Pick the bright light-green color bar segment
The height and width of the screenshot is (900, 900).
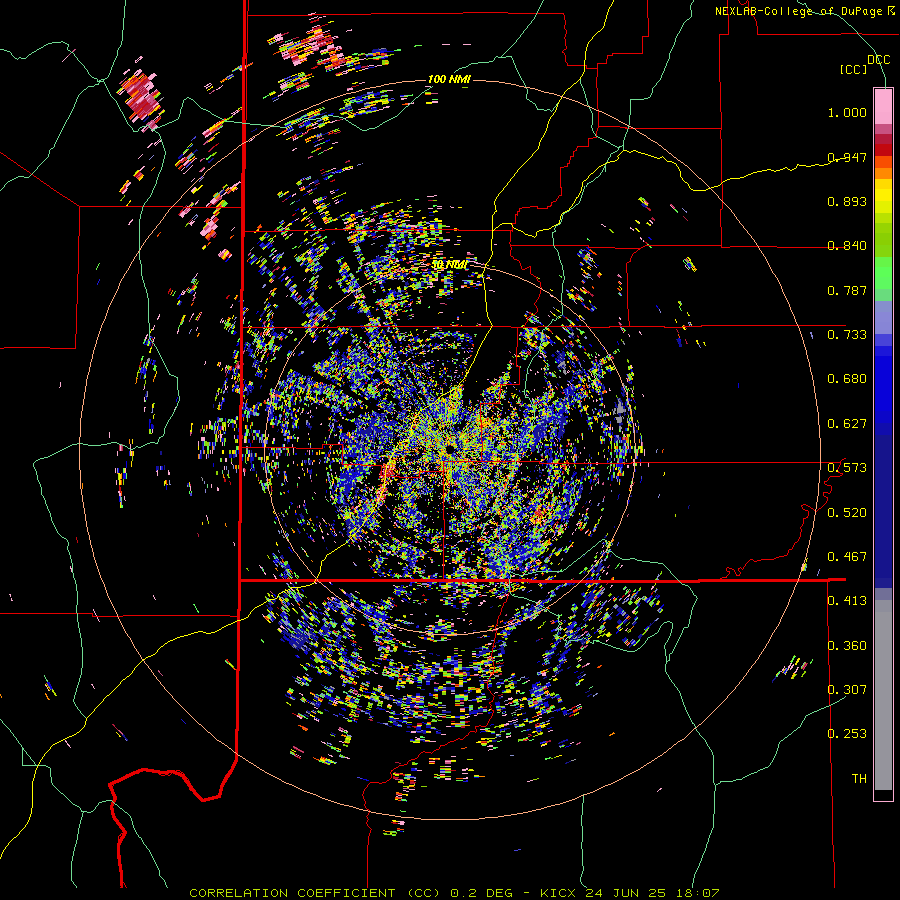tap(883, 273)
